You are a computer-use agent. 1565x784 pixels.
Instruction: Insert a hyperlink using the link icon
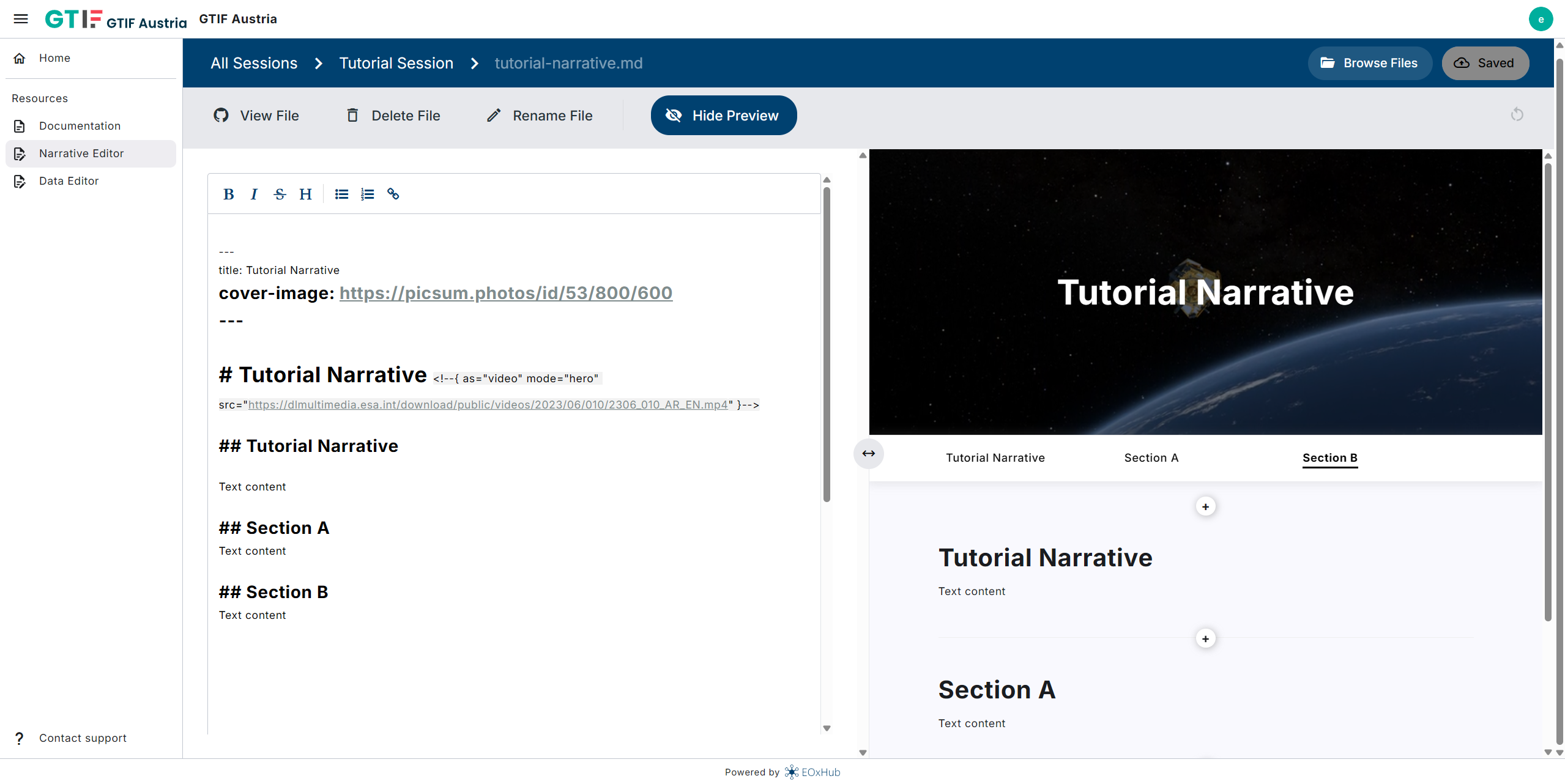[x=393, y=194]
